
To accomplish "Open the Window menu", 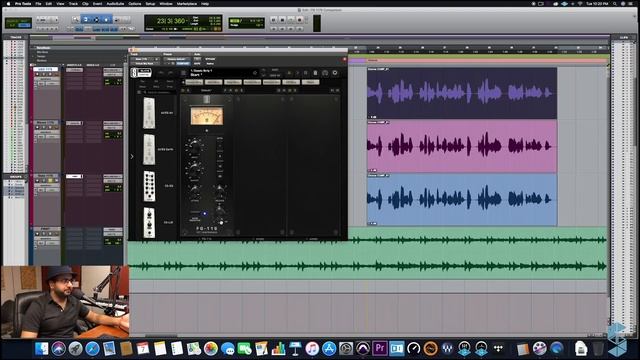I will [166, 4].
